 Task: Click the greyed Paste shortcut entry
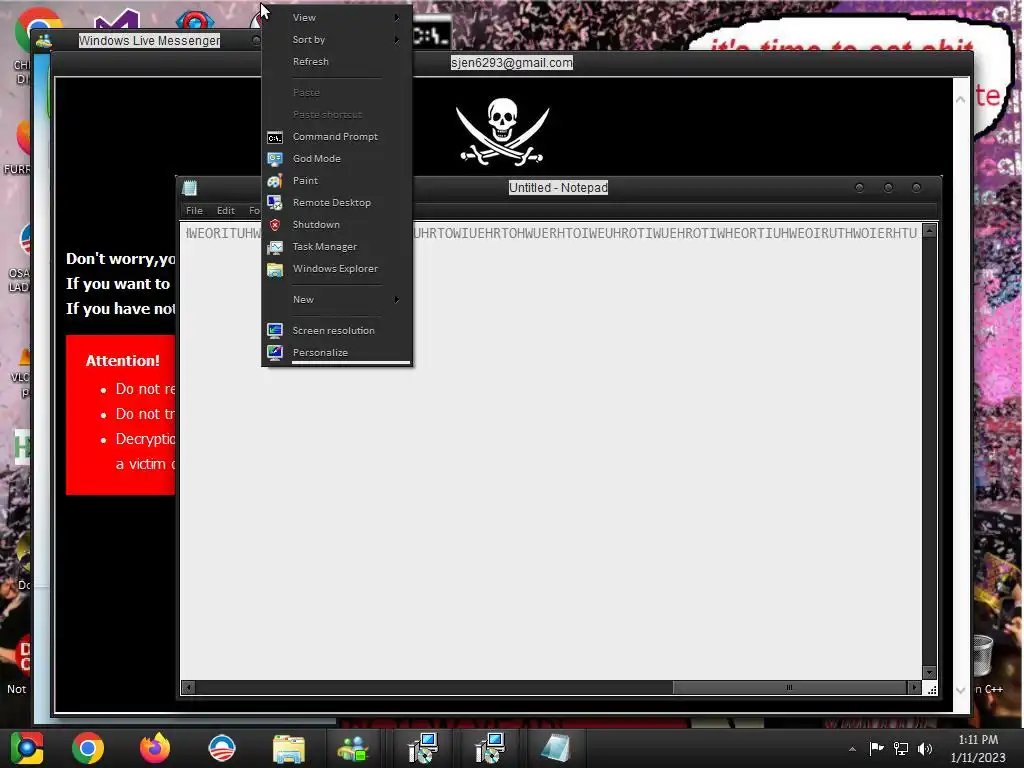(x=327, y=115)
